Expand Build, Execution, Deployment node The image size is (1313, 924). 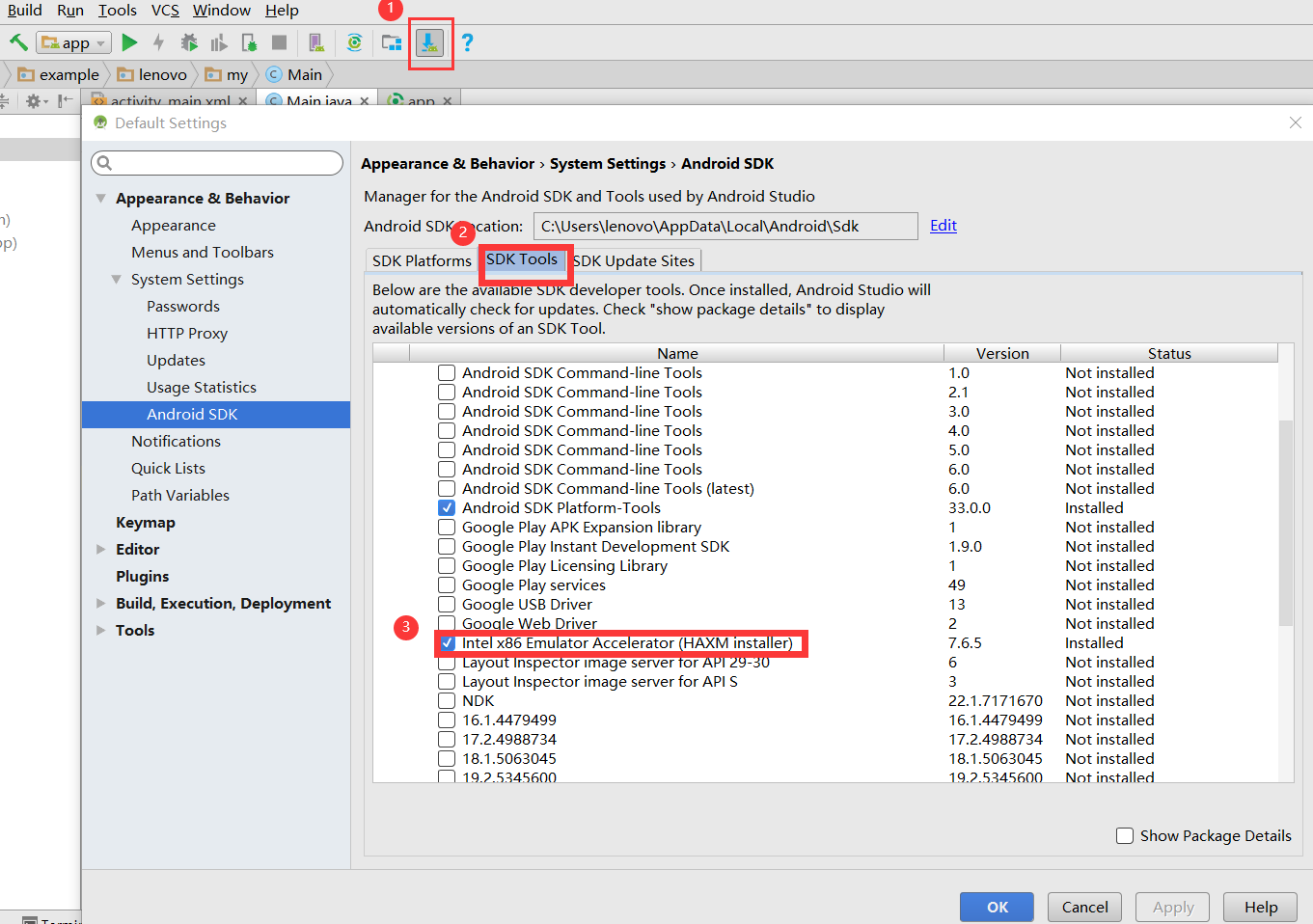click(x=100, y=603)
